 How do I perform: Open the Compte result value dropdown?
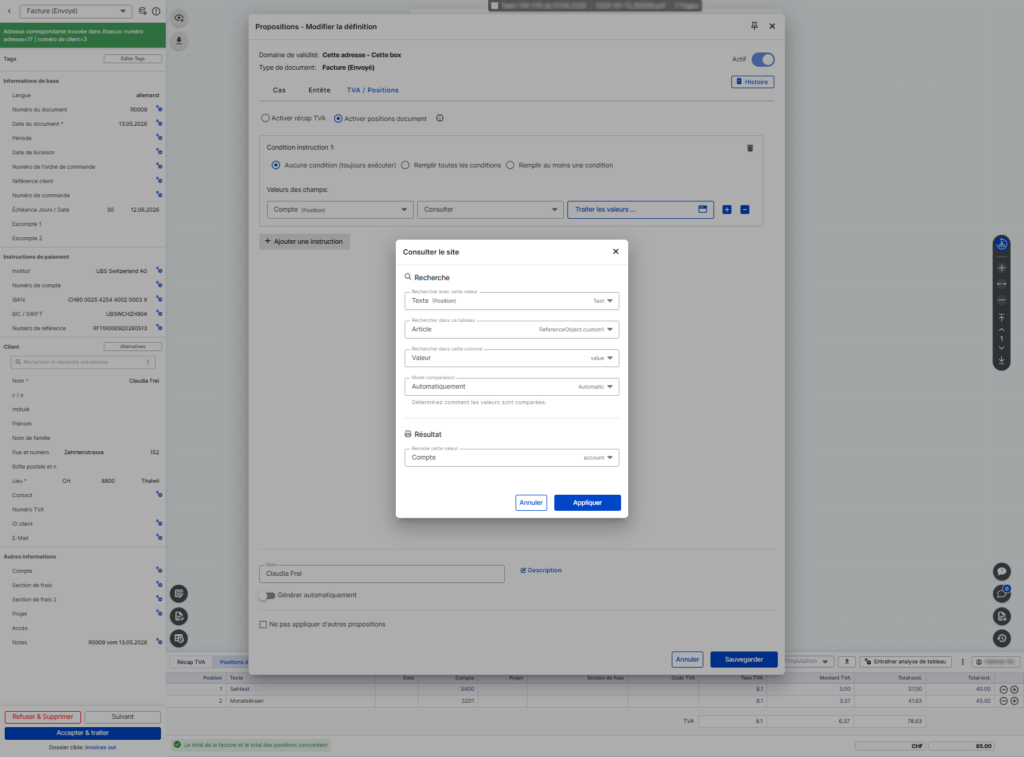pos(511,458)
